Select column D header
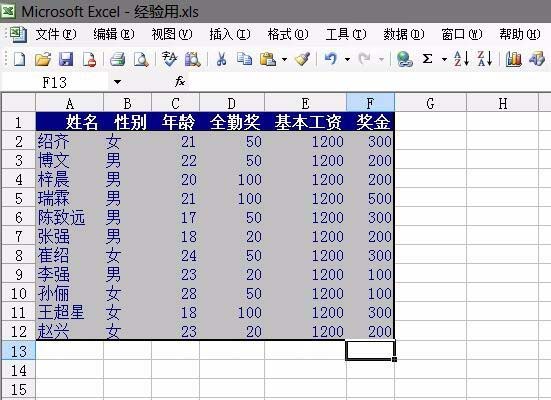 232,103
